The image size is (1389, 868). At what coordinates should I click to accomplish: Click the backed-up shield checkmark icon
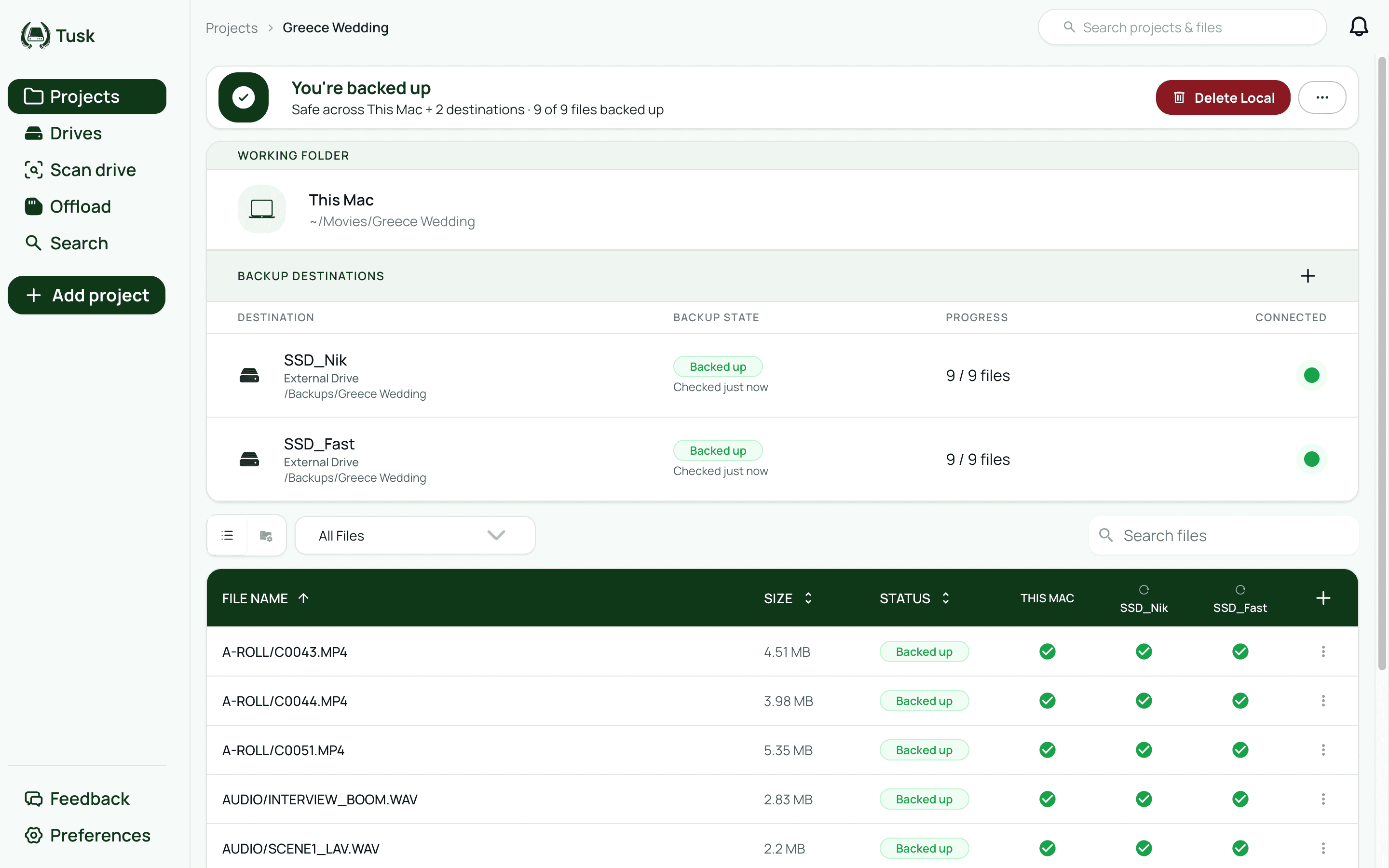coord(244,97)
